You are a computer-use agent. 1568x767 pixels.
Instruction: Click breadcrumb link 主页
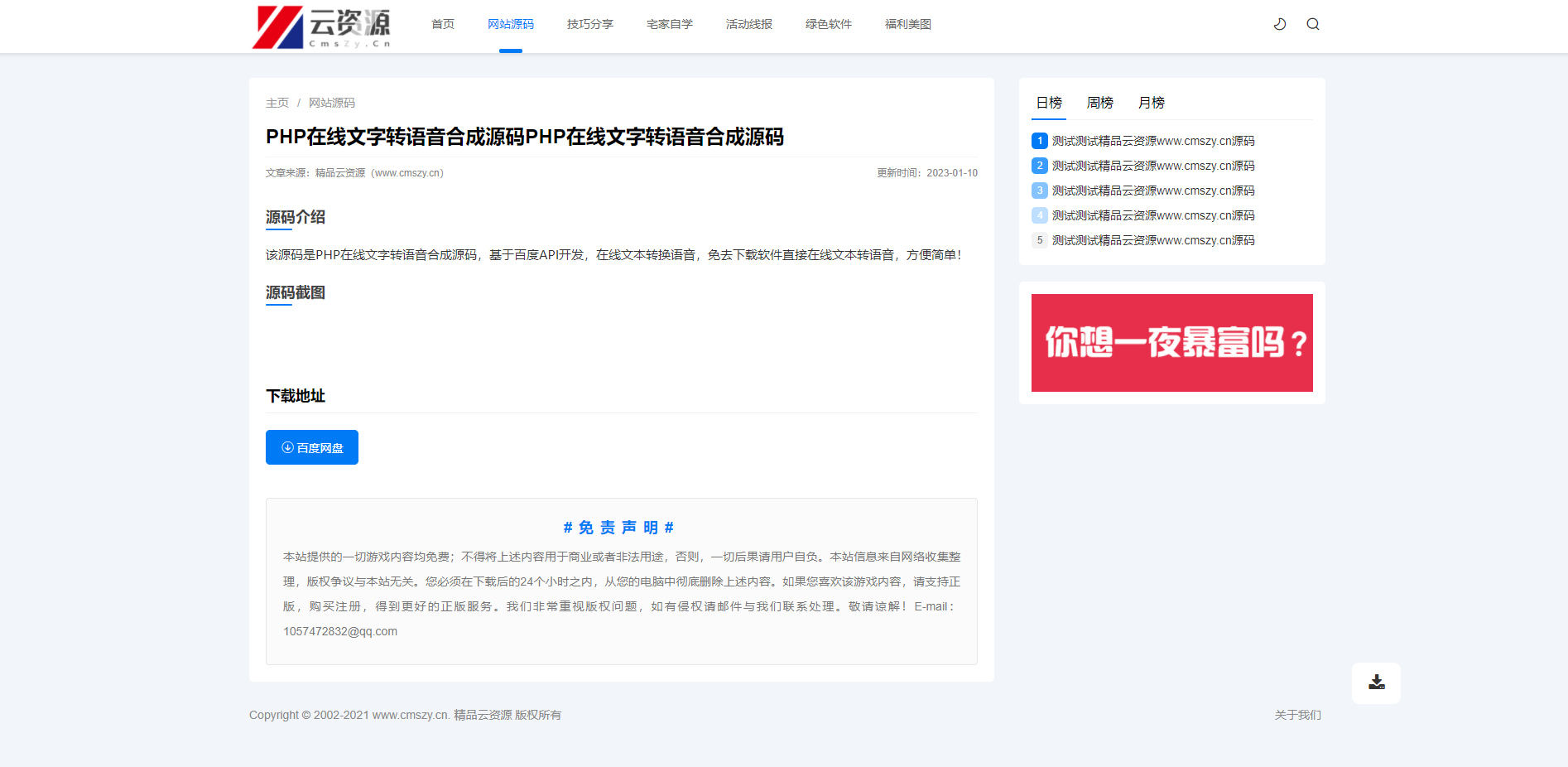tap(277, 103)
